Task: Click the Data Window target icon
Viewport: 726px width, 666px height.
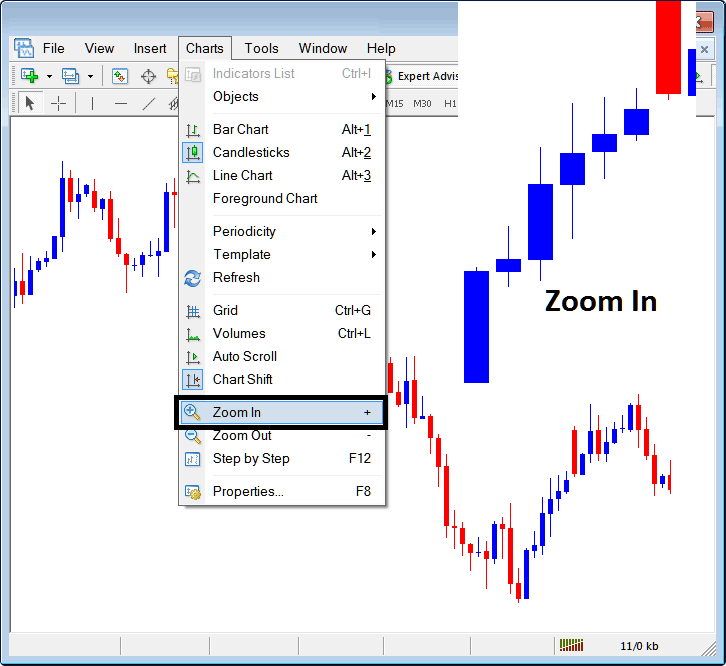Action: pyautogui.click(x=148, y=76)
